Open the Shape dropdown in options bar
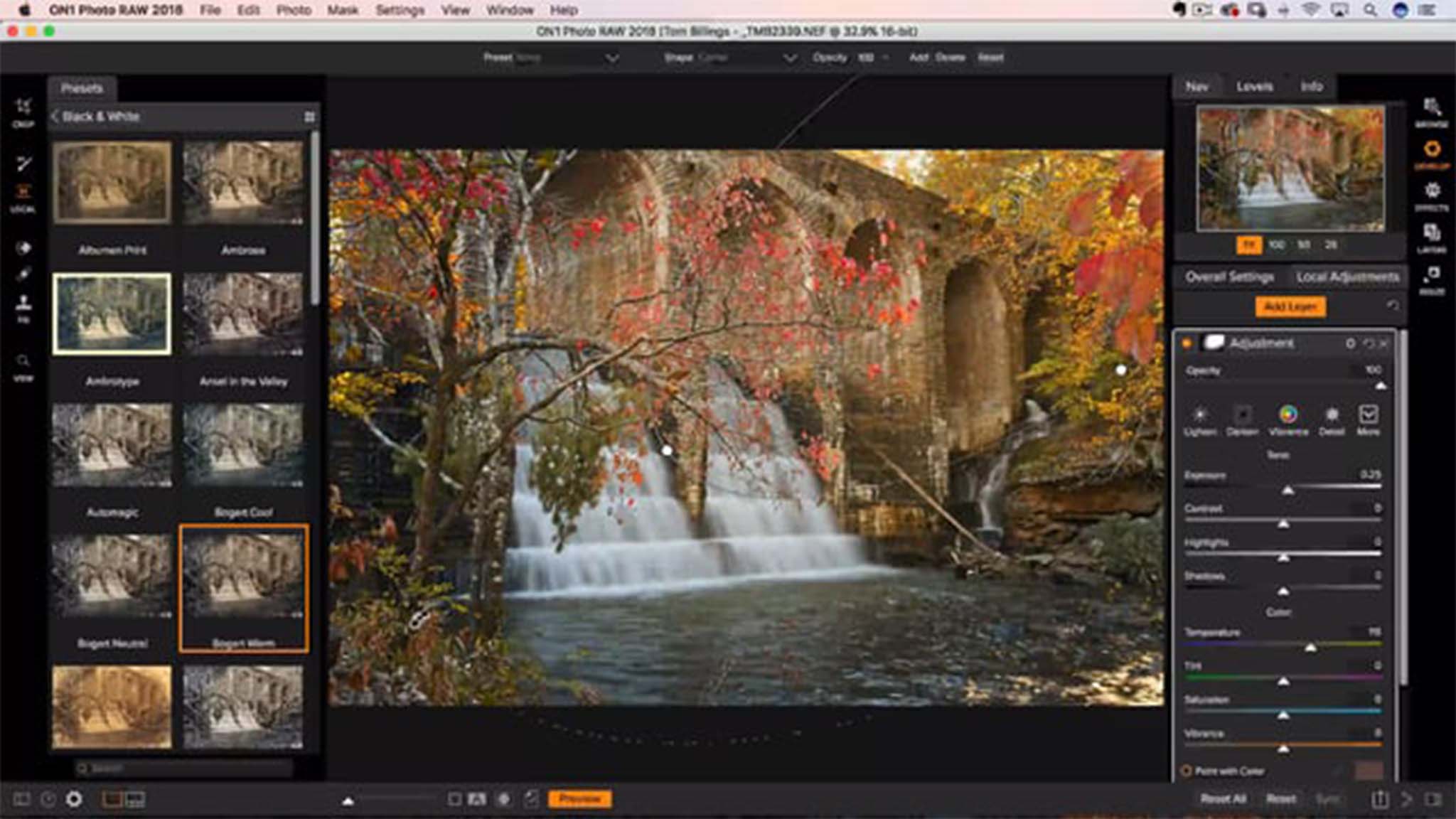Viewport: 1456px width, 819px height. point(789,58)
